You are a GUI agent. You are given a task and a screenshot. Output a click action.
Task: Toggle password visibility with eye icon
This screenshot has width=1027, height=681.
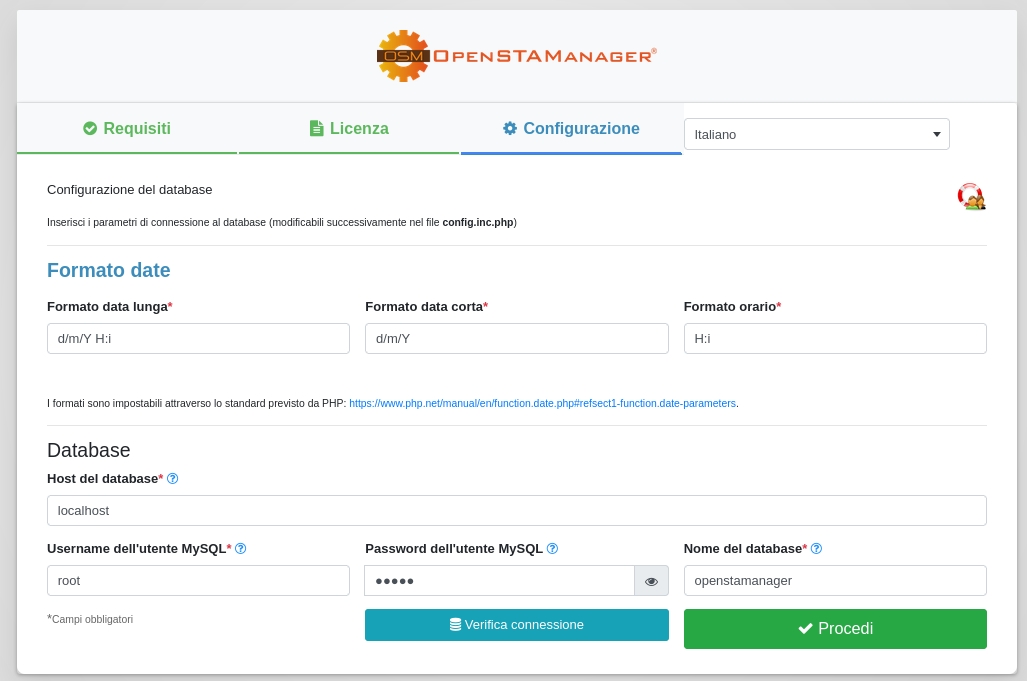point(651,581)
